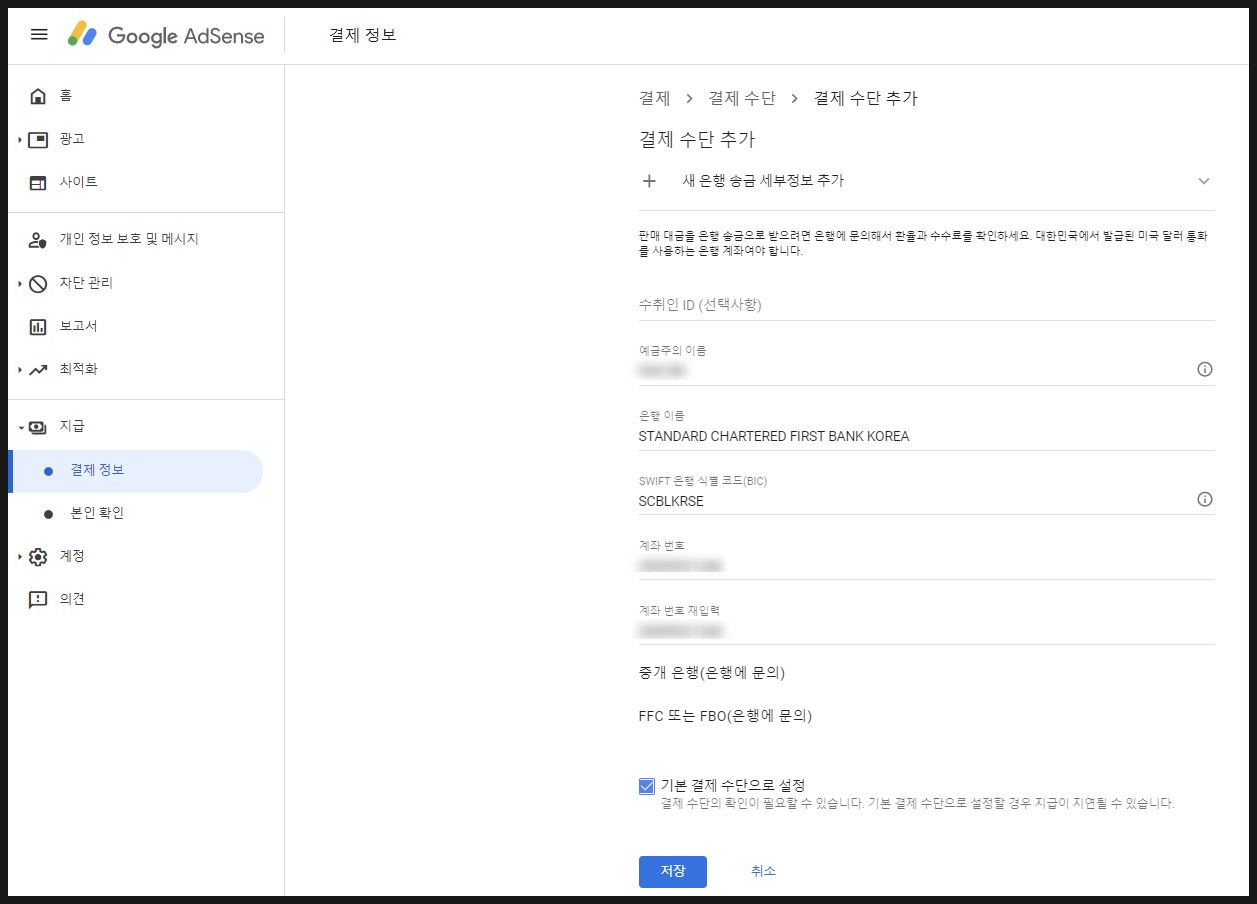Go to 결제 수단 breadcrumb link

click(741, 98)
